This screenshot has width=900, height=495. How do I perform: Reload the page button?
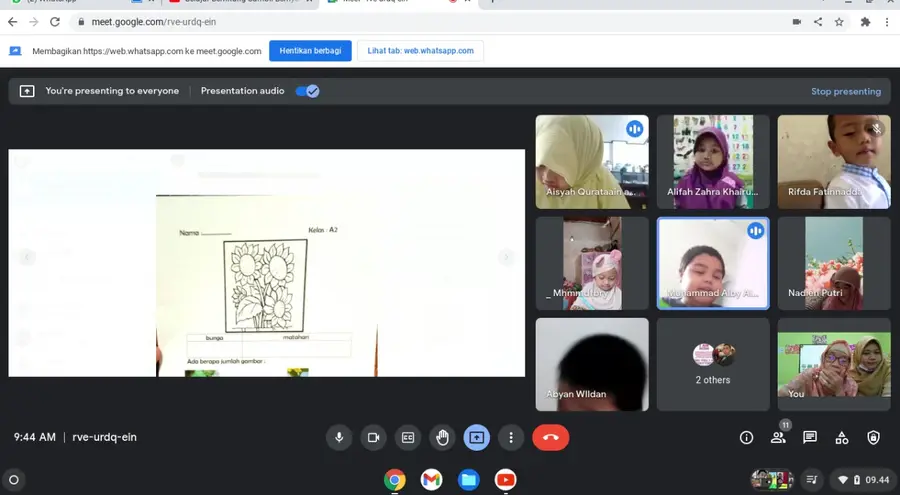coord(55,22)
